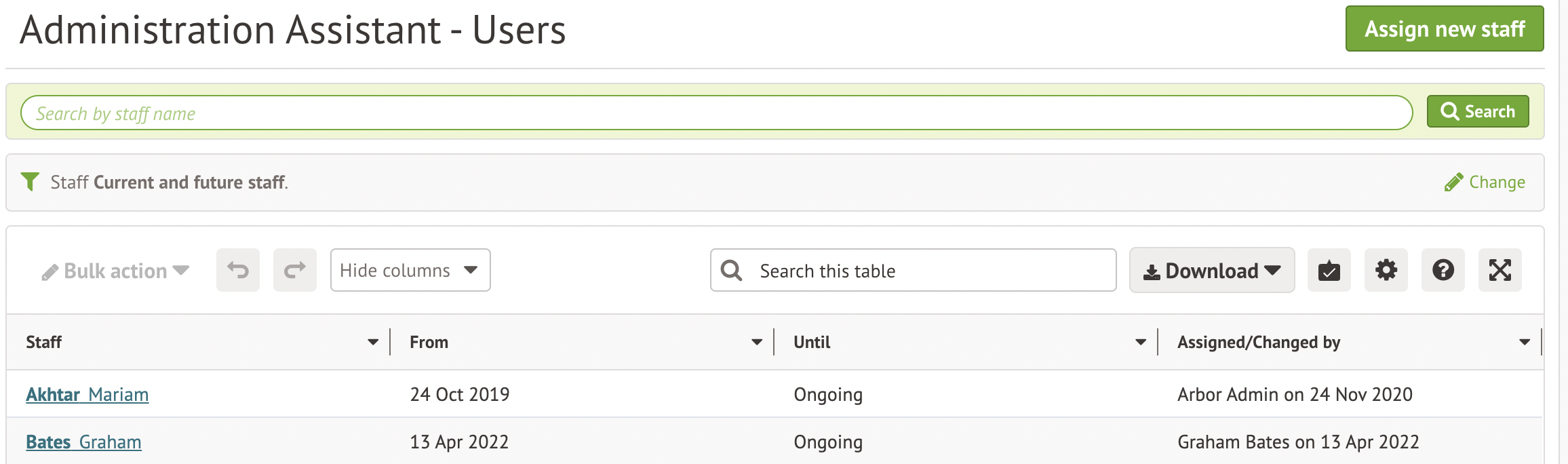This screenshot has height=464, width=1568.
Task: Open table settings gear icon
Action: 1386,270
